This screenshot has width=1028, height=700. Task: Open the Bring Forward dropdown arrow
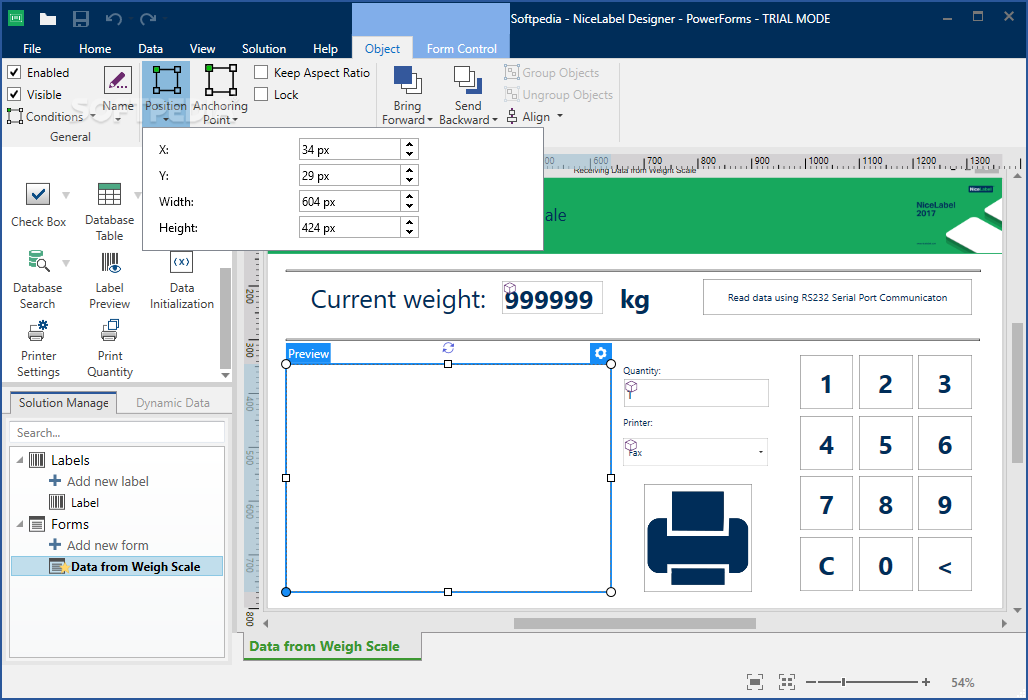(x=430, y=120)
